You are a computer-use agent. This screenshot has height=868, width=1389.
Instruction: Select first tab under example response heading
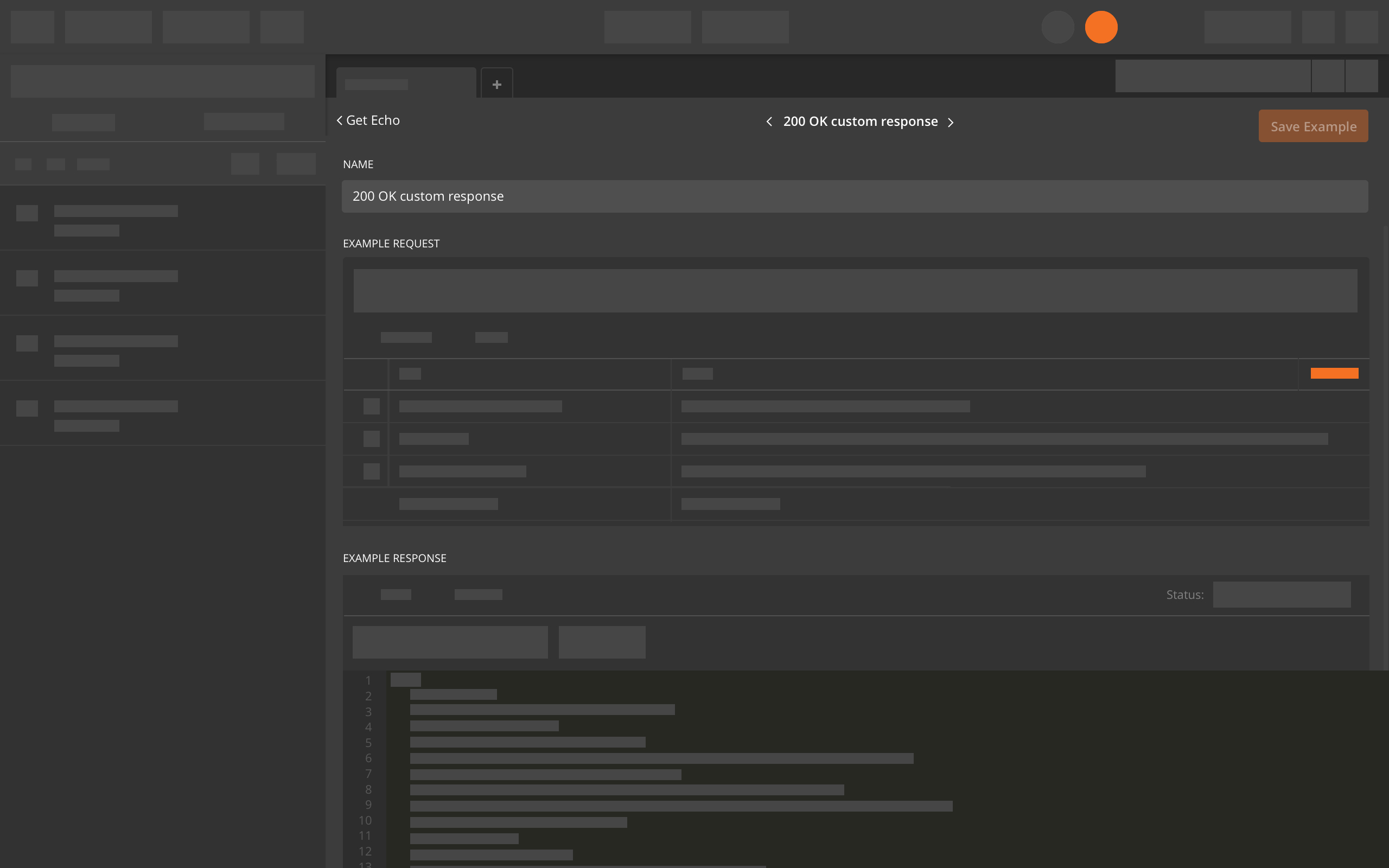point(396,595)
